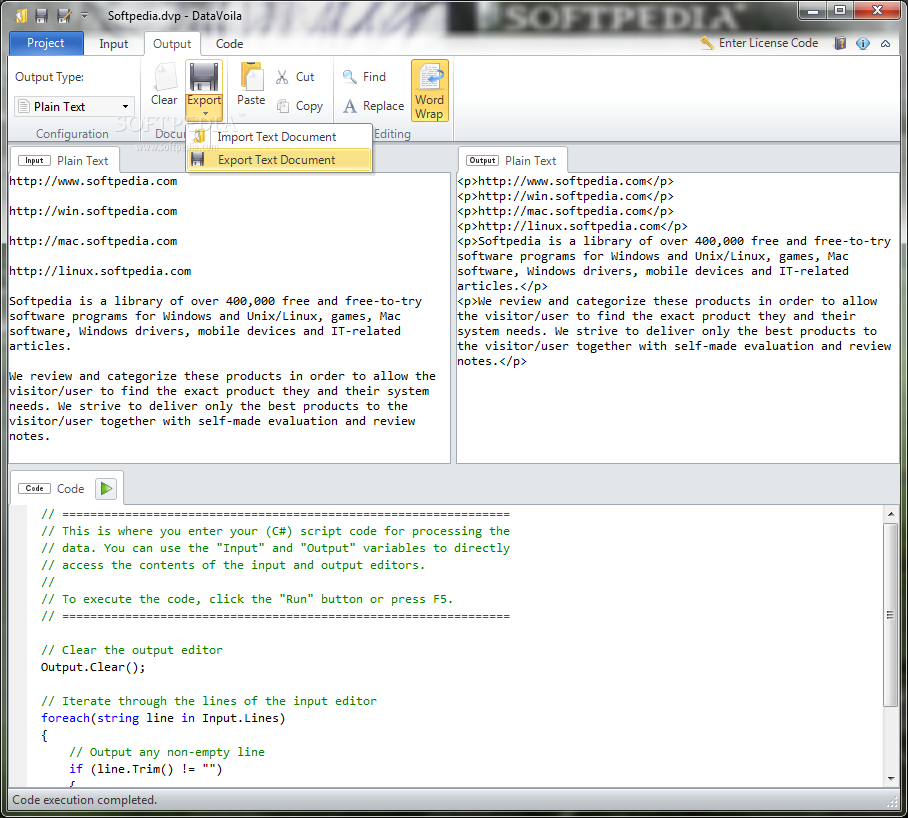Click the open project icon in the title bar
This screenshot has height=818, width=908.
21,16
